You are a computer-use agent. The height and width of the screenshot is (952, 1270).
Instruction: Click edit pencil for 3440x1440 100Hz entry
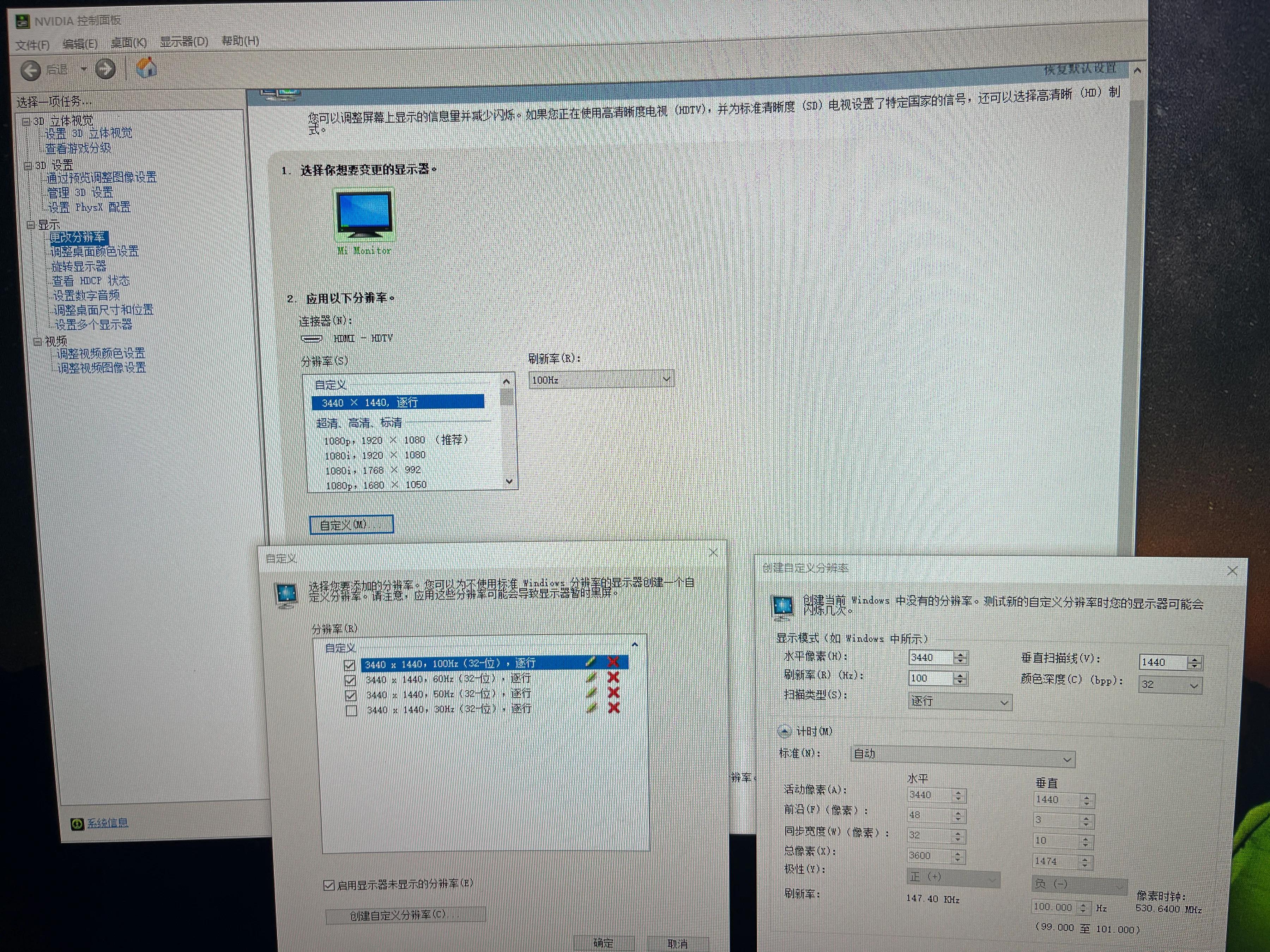(591, 661)
